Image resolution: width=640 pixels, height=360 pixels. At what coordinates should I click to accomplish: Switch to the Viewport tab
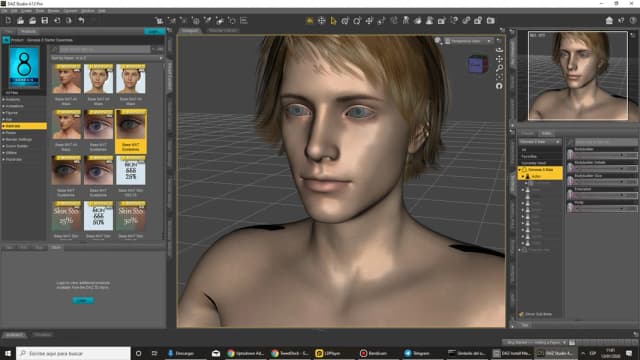click(190, 31)
